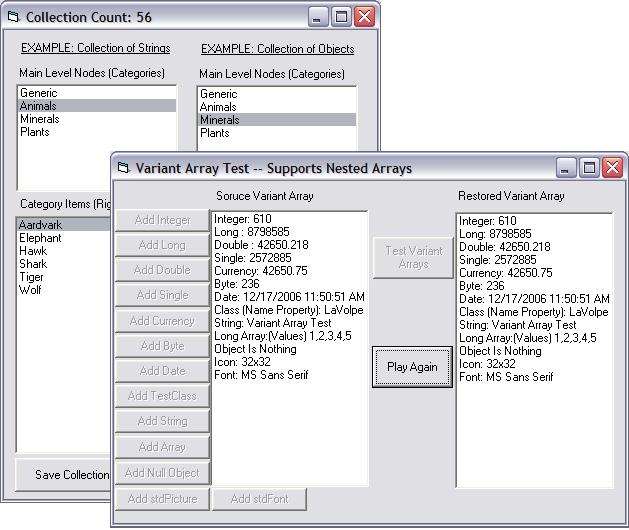Select Plants in the objects category list
Image resolution: width=629 pixels, height=530 pixels.
(x=215, y=133)
